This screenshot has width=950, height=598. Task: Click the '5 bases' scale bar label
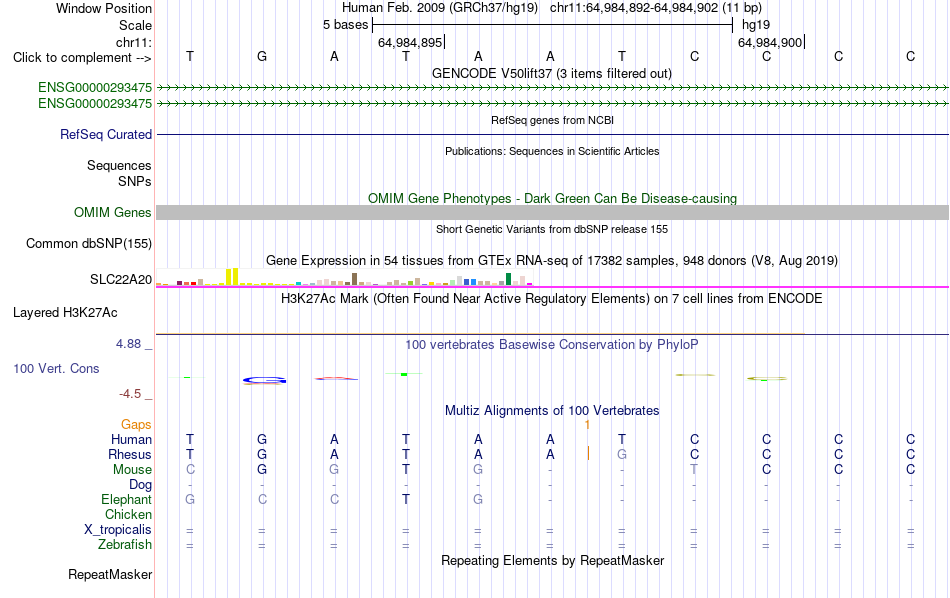pos(345,25)
